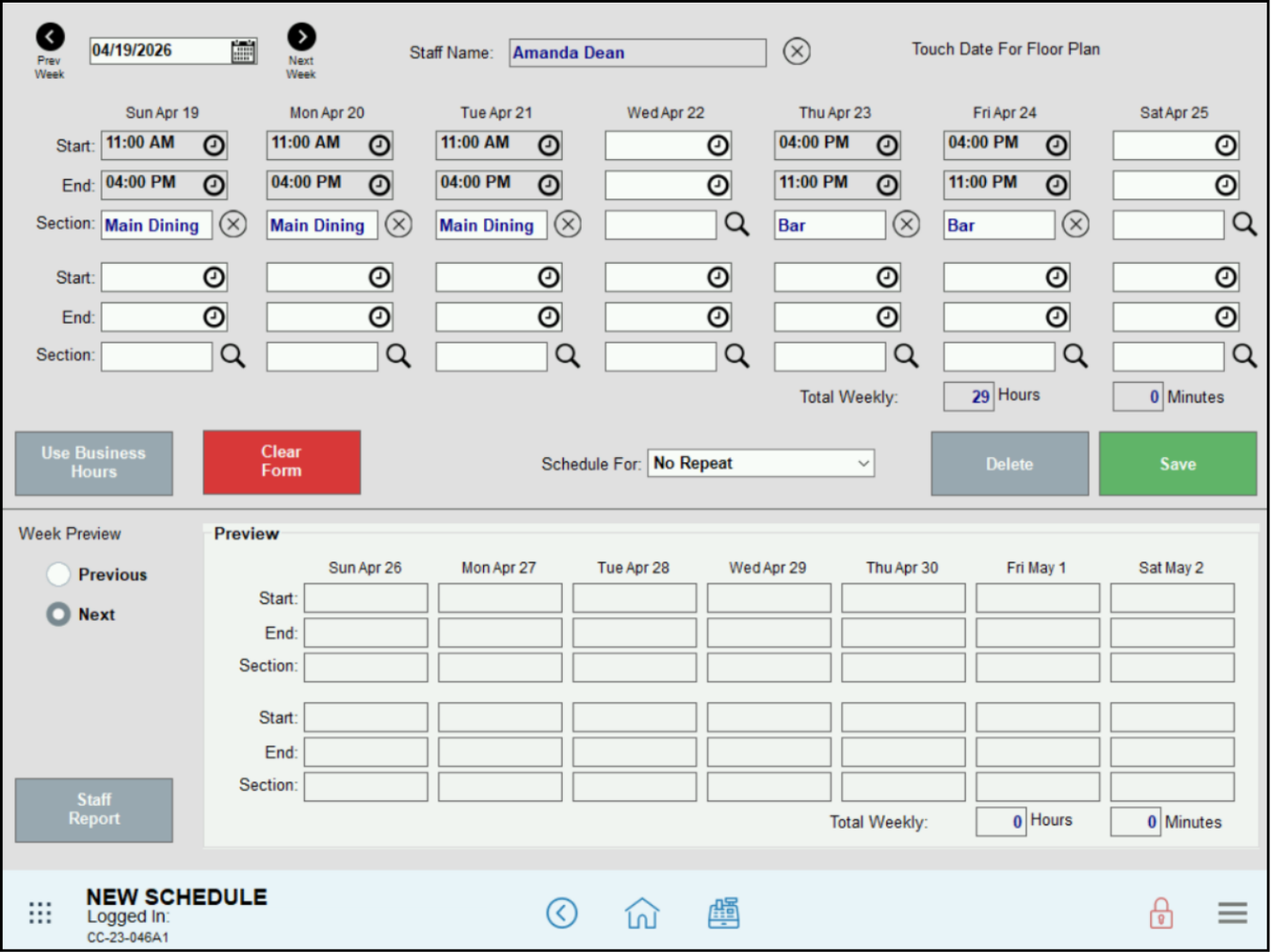Select the Next week preview option
Viewport: 1271px width, 952px height.
(57, 614)
